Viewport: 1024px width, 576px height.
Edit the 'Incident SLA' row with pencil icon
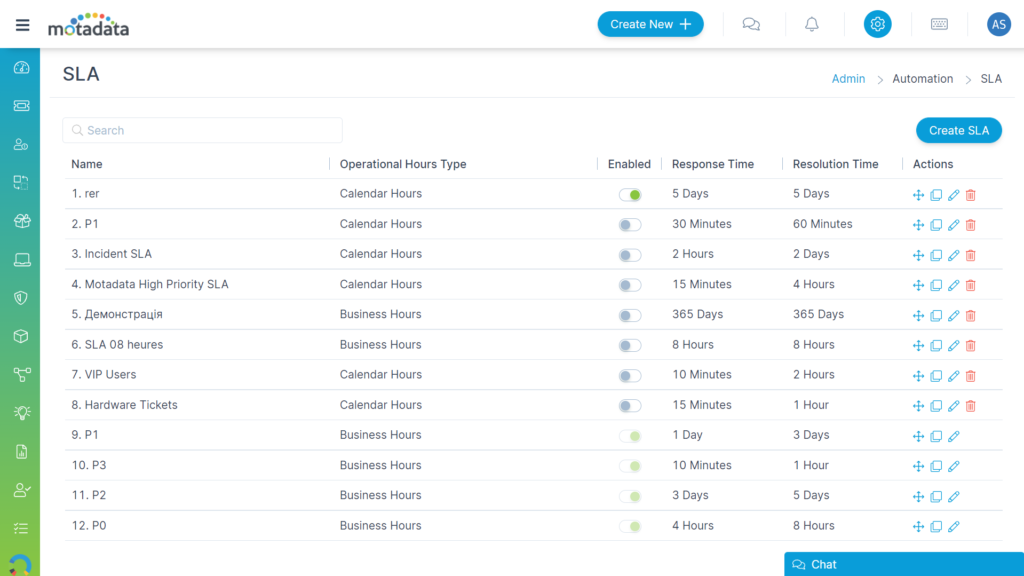pyautogui.click(x=953, y=256)
